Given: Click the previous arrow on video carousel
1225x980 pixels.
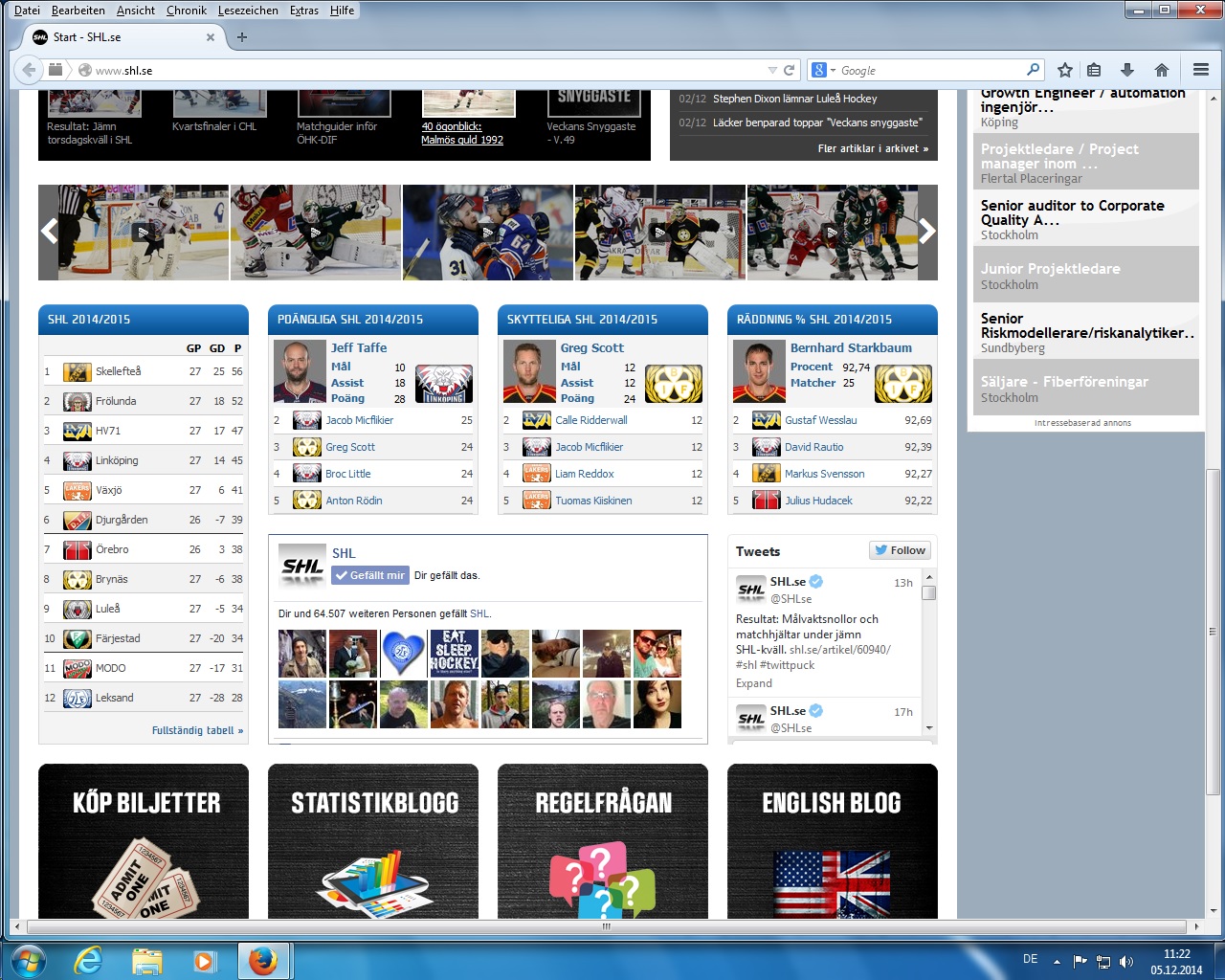Looking at the screenshot, I should tap(49, 232).
